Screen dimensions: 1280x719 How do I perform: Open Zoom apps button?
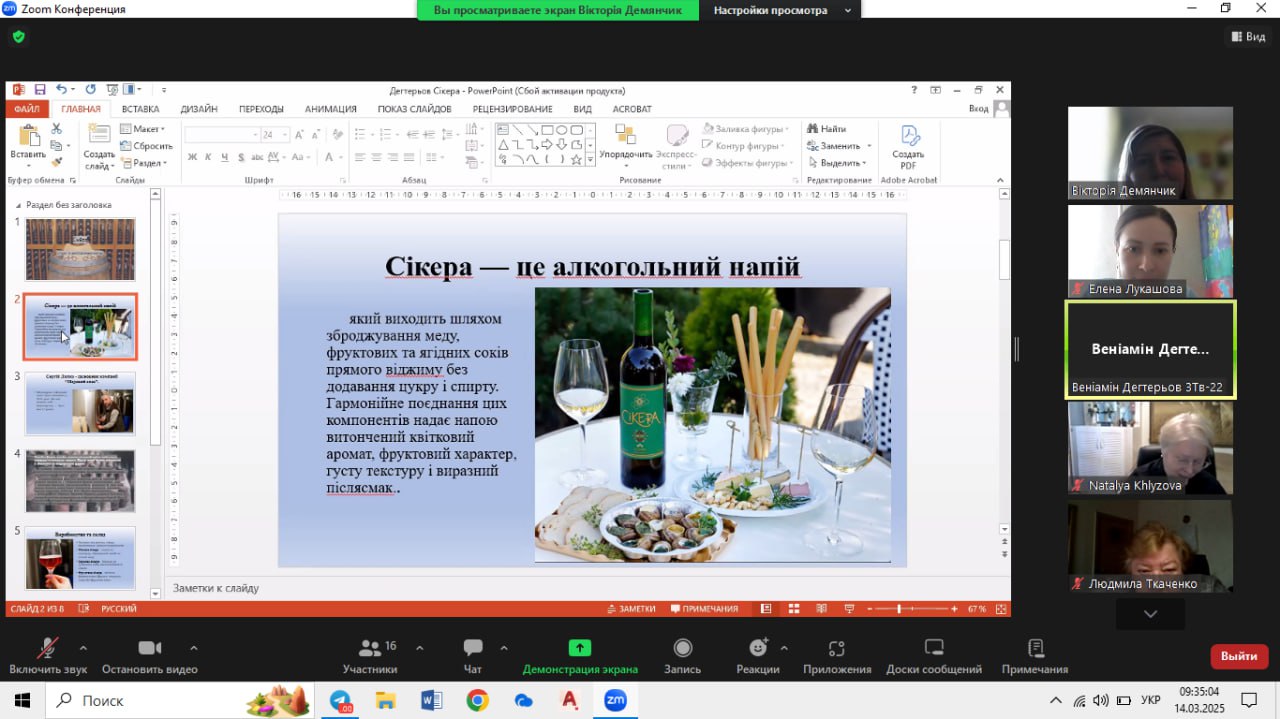[x=837, y=655]
